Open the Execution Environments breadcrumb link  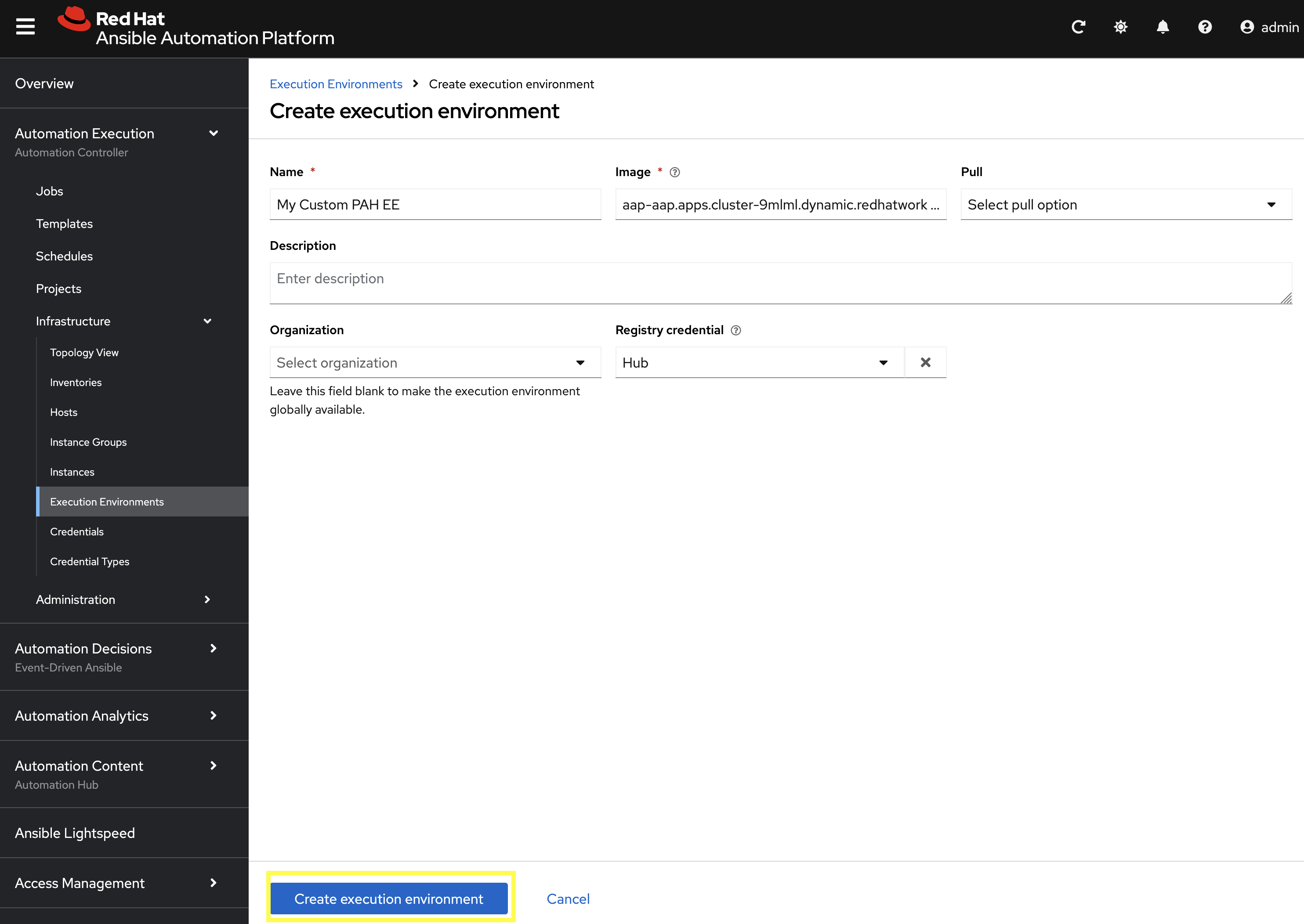coord(336,83)
